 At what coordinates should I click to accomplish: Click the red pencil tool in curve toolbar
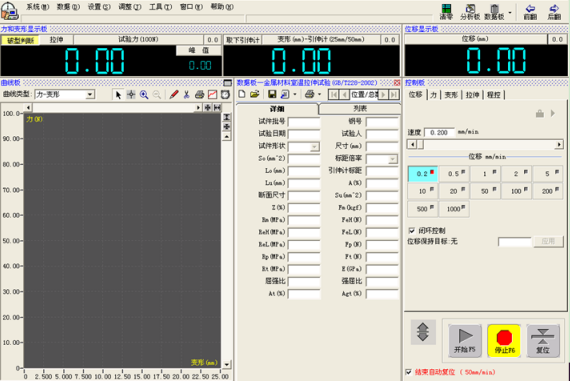174,95
